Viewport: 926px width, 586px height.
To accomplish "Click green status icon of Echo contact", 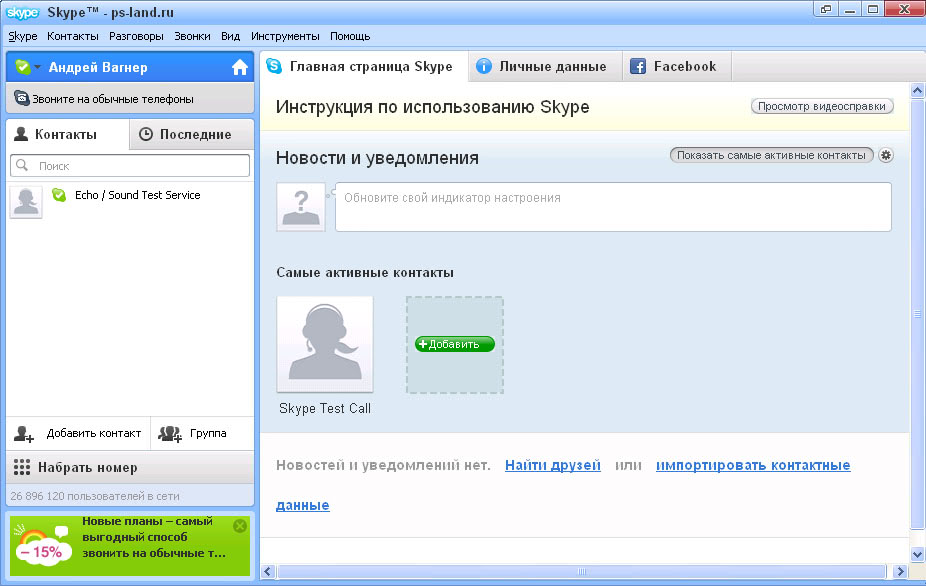I will coord(58,194).
